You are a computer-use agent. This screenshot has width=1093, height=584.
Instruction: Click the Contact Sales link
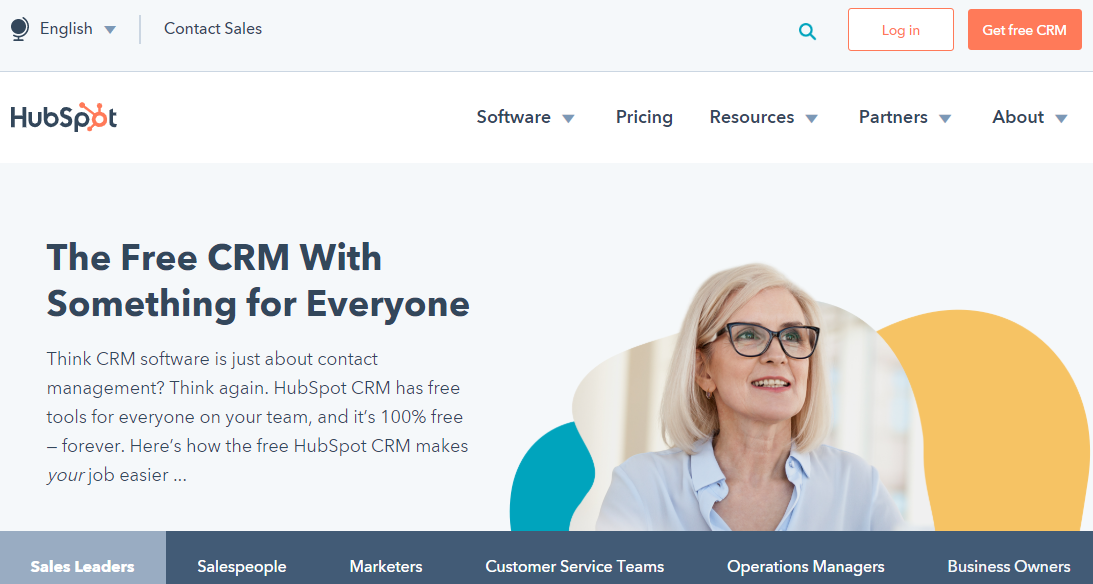tap(213, 29)
